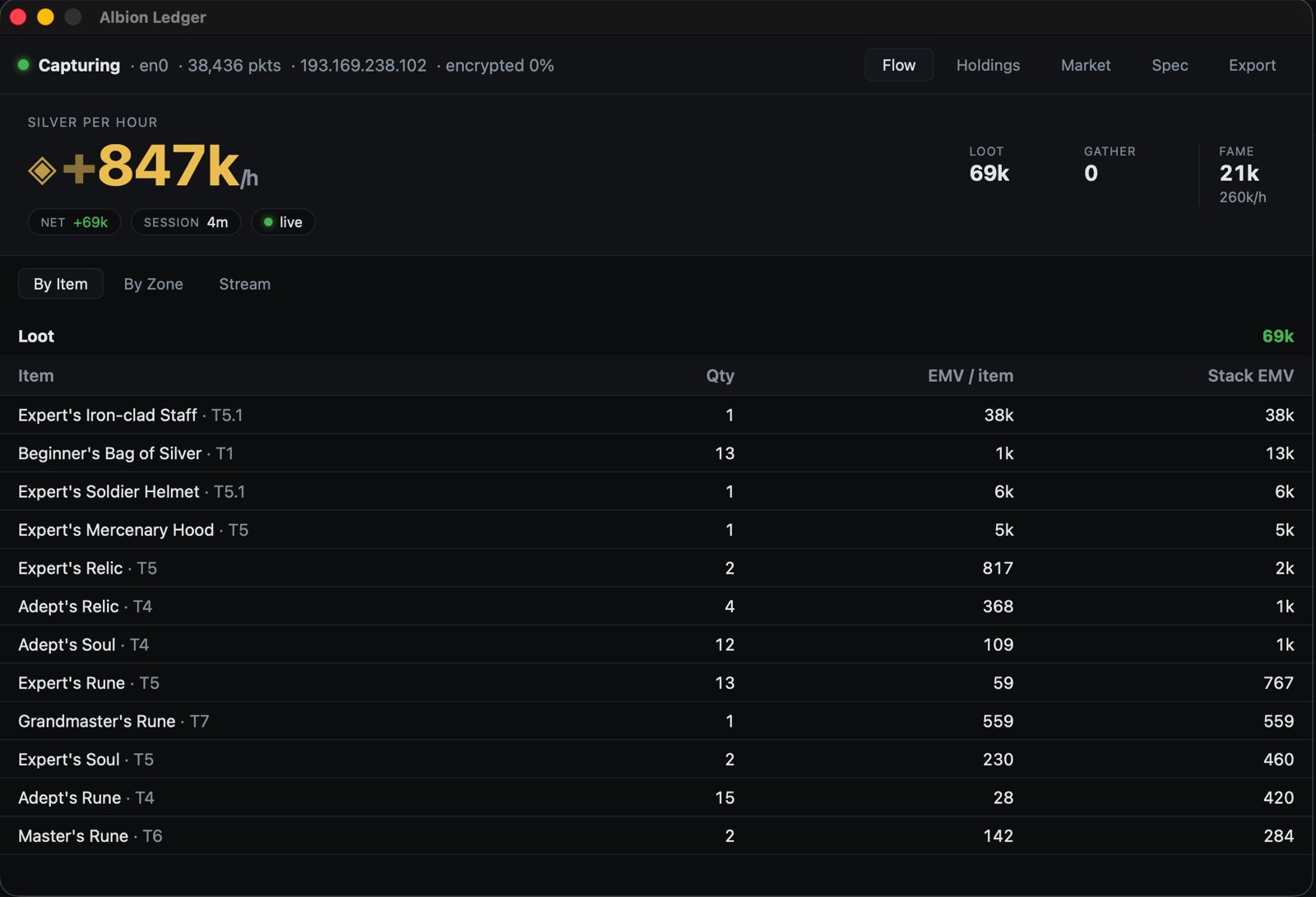Click the yellow minimize window button
Screen dimensions: 1316x897
click(x=45, y=17)
